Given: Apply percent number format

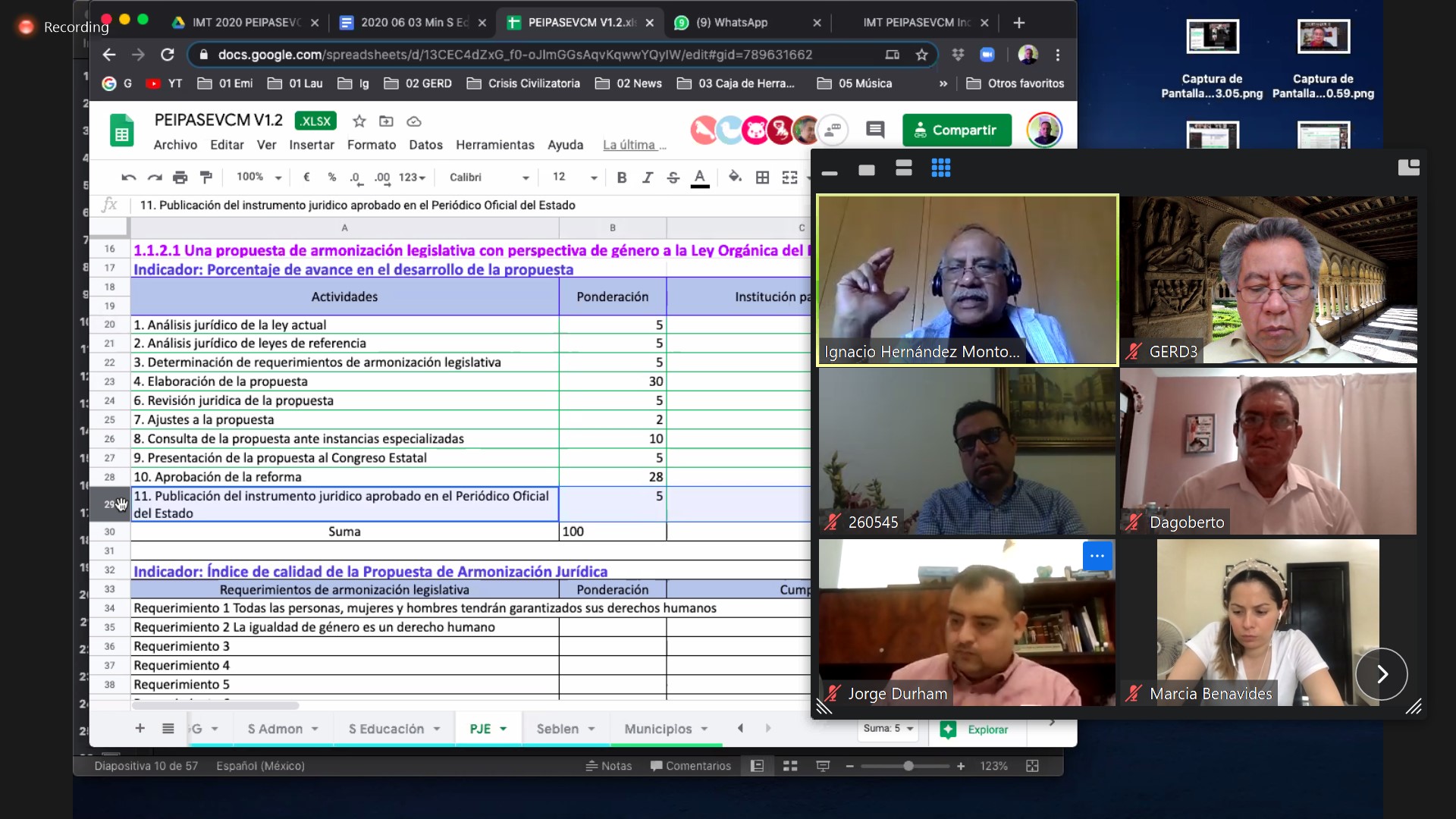Looking at the screenshot, I should (331, 177).
